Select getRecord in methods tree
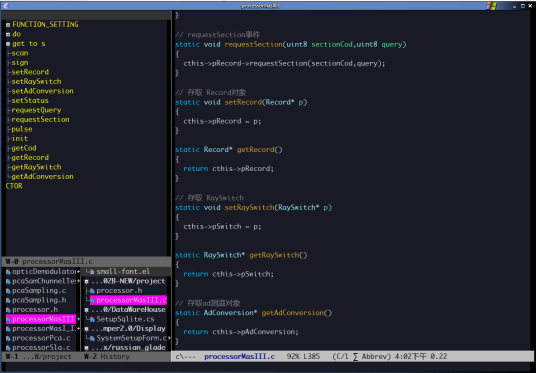 pyautogui.click(x=30, y=158)
